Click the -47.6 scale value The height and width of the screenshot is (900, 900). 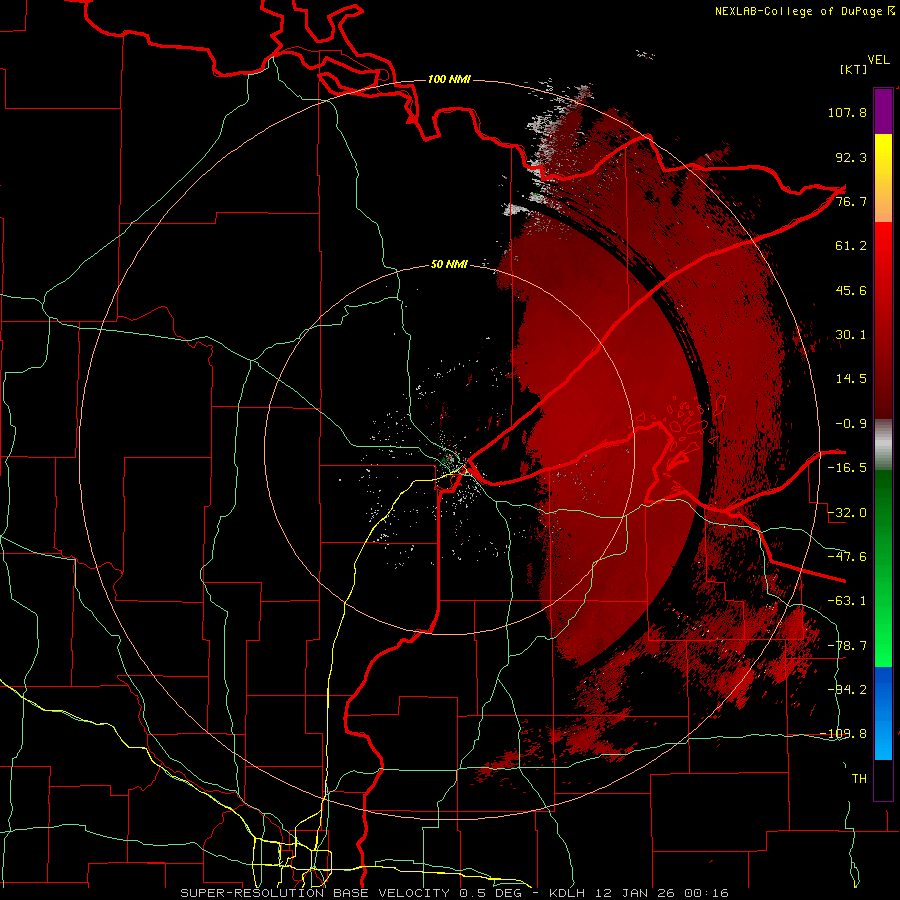pos(847,557)
